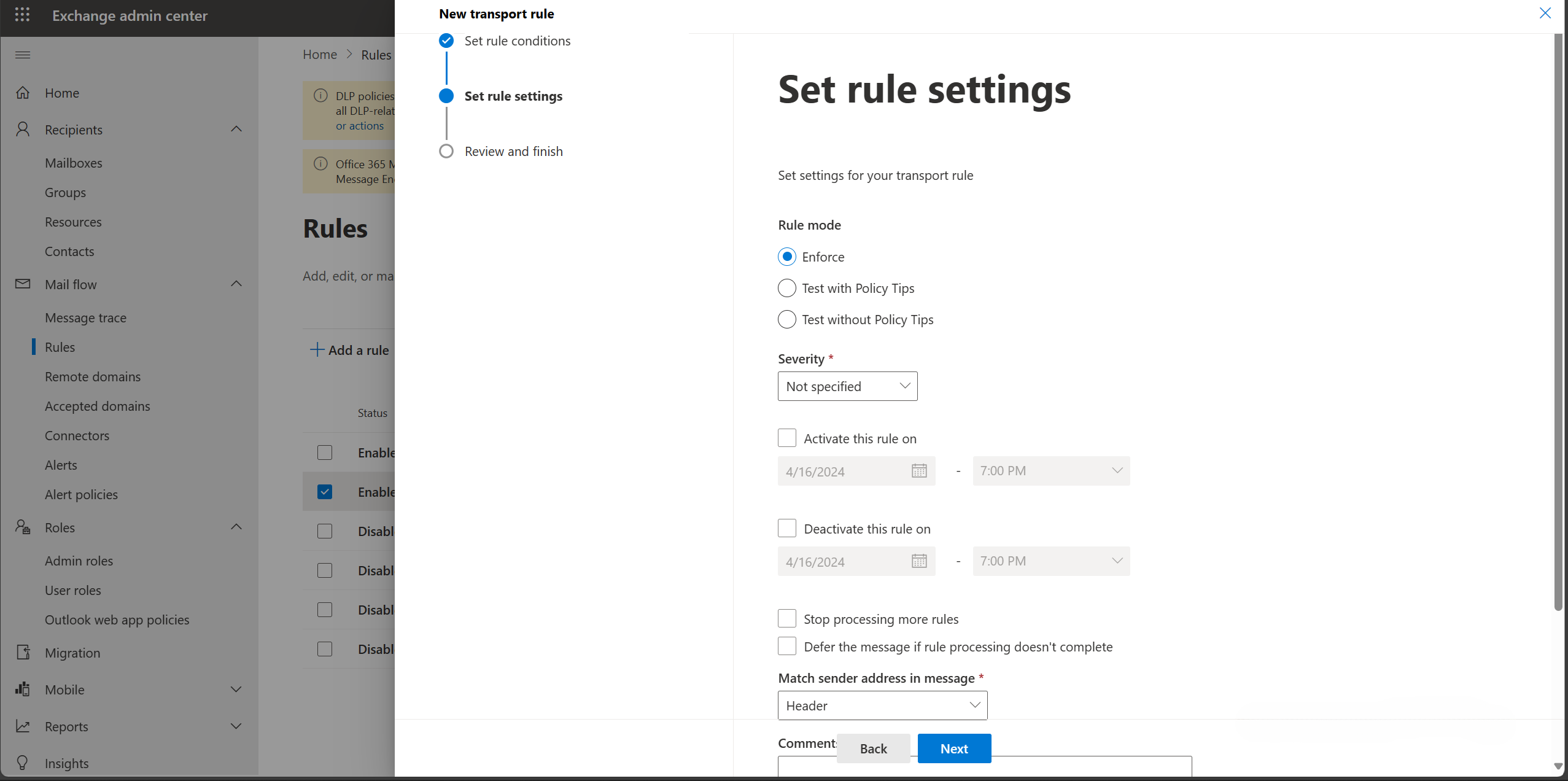1568x781 pixels.
Task: Click the Back button to return
Action: tap(873, 748)
